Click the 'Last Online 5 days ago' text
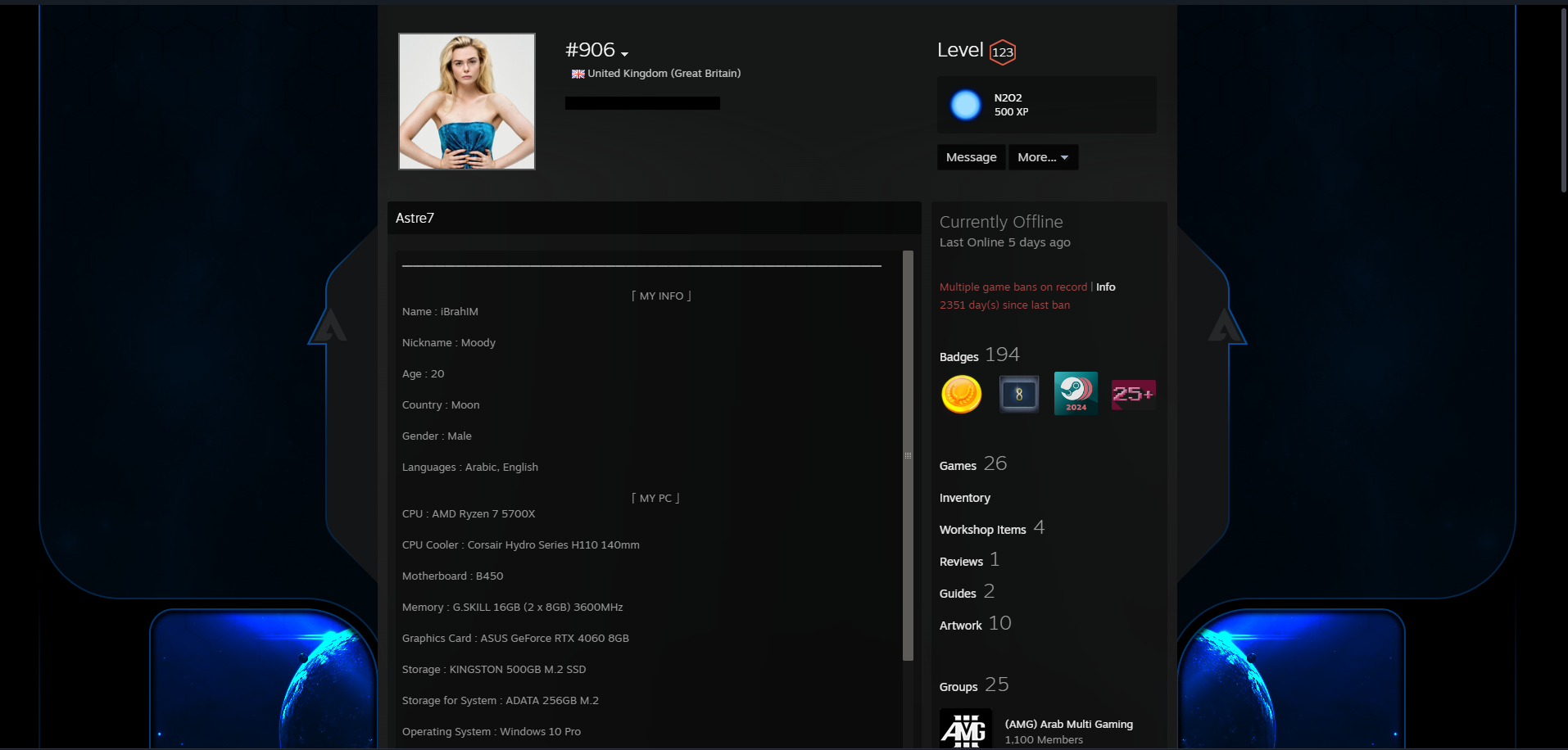Screen dimensions: 1568x750 point(1005,242)
